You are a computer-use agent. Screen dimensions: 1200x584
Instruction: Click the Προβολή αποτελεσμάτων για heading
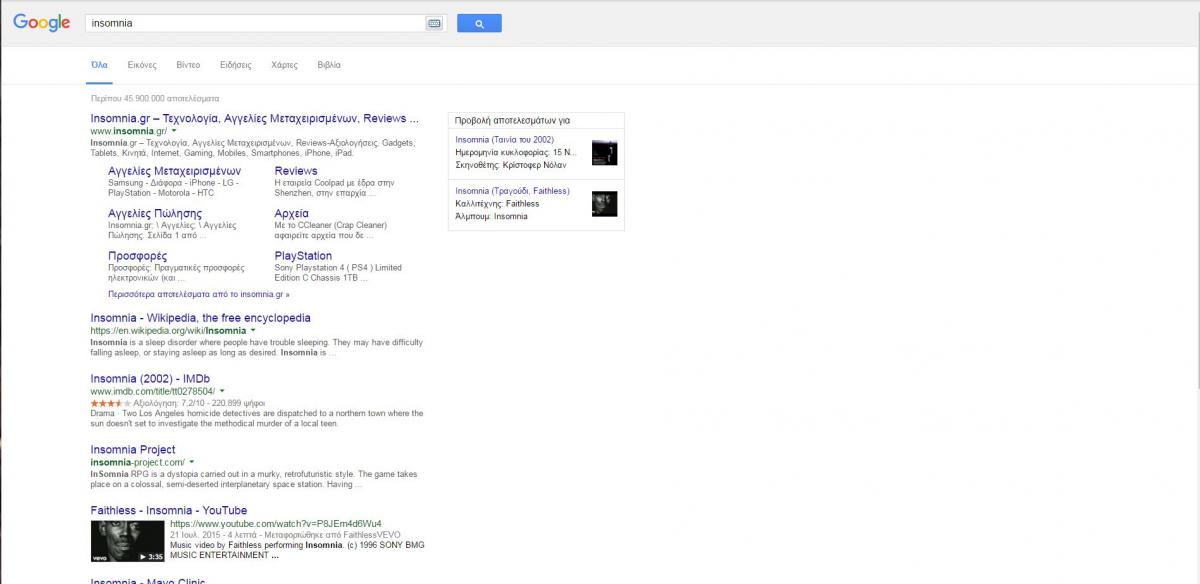pos(513,120)
